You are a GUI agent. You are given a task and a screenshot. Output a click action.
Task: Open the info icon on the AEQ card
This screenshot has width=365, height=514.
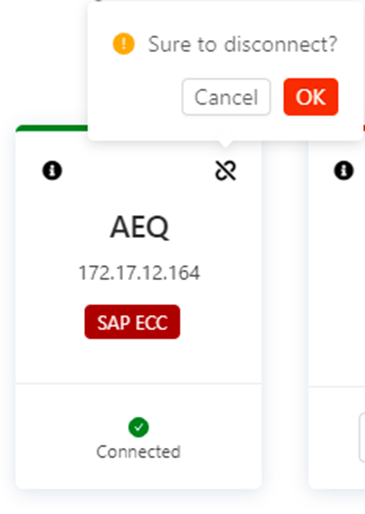coord(52,170)
